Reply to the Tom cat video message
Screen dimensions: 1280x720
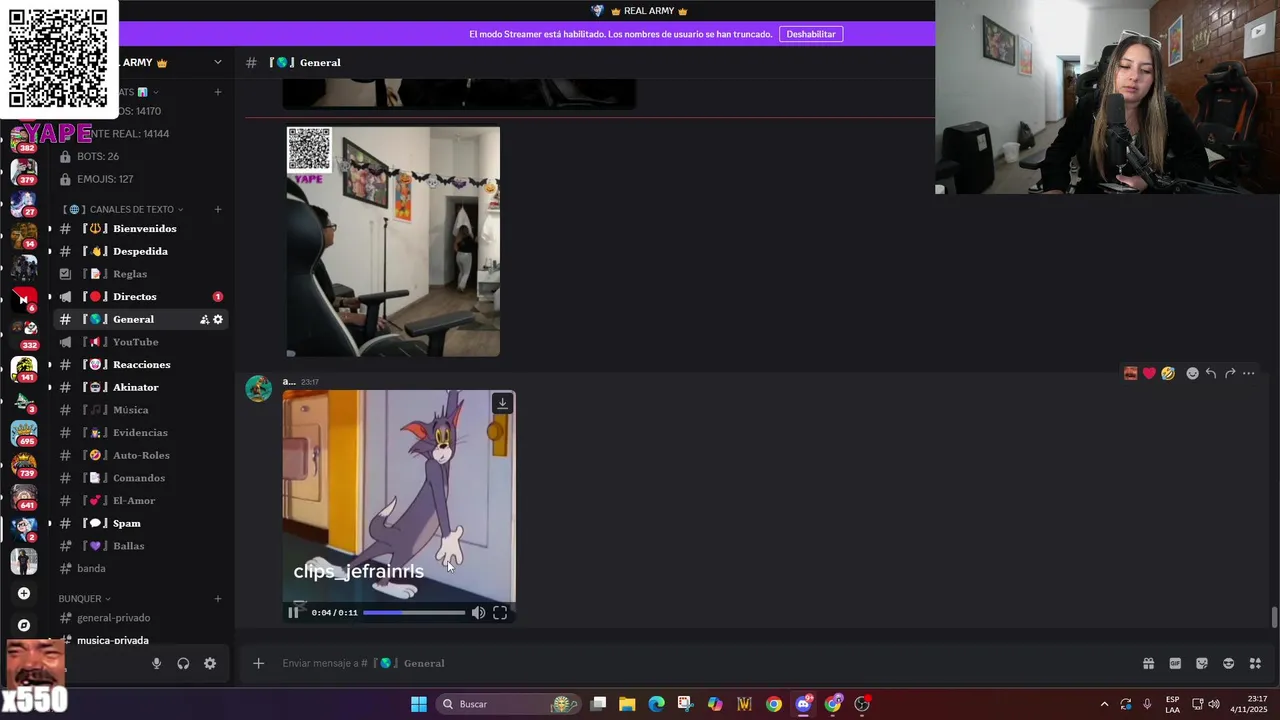(1211, 373)
